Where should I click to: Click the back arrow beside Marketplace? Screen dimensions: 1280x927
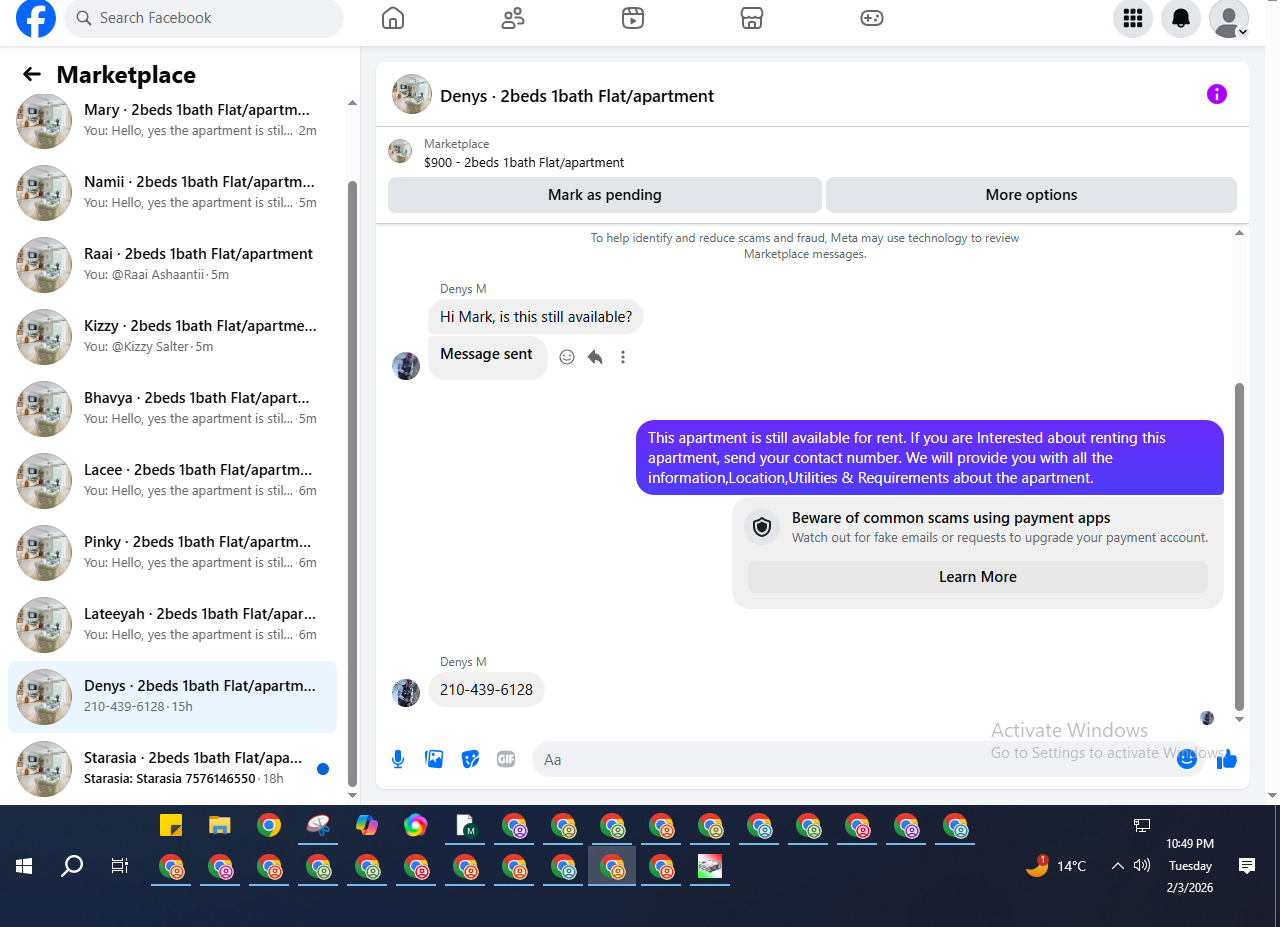coord(32,74)
